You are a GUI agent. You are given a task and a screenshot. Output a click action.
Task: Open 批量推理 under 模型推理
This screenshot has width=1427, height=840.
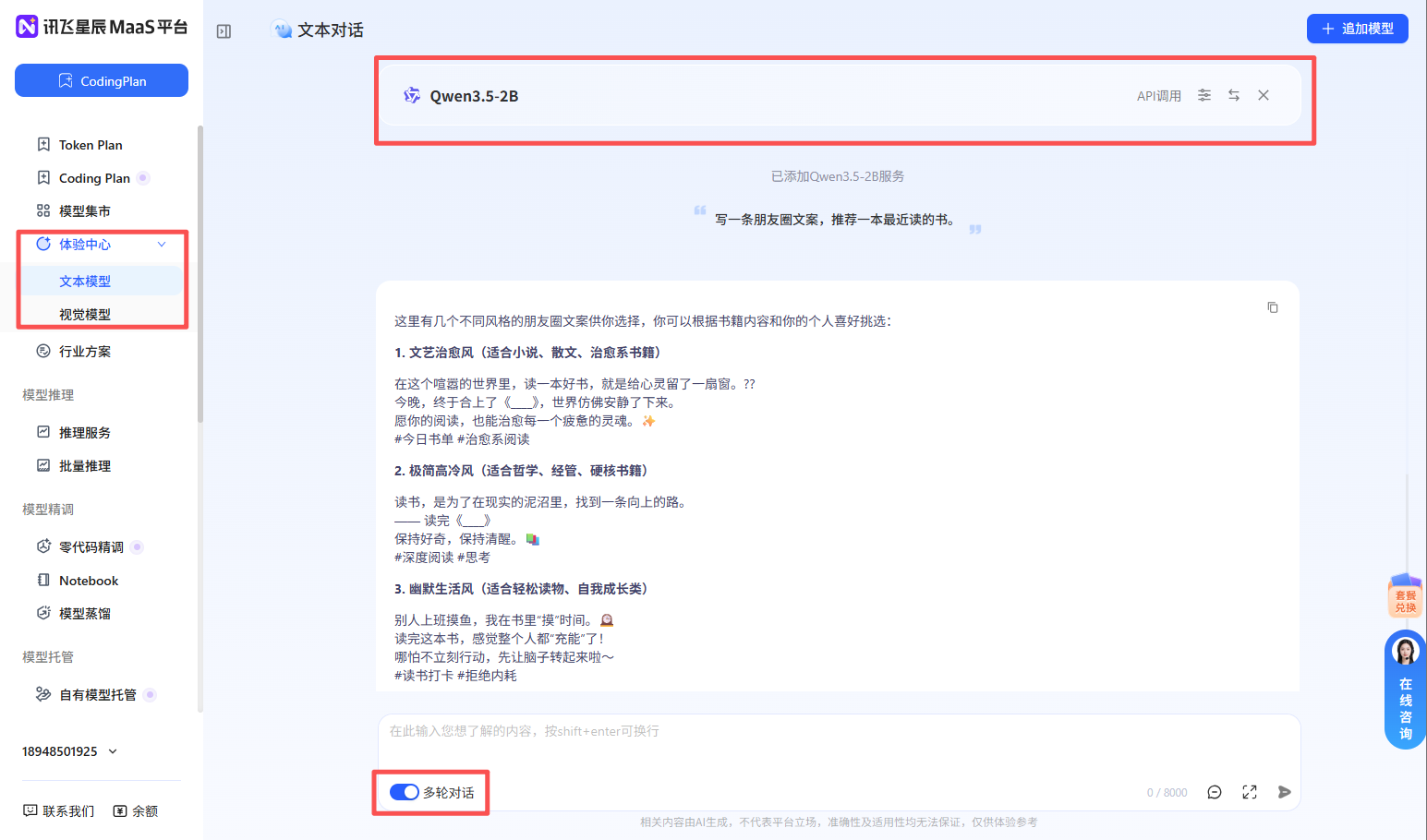[85, 466]
